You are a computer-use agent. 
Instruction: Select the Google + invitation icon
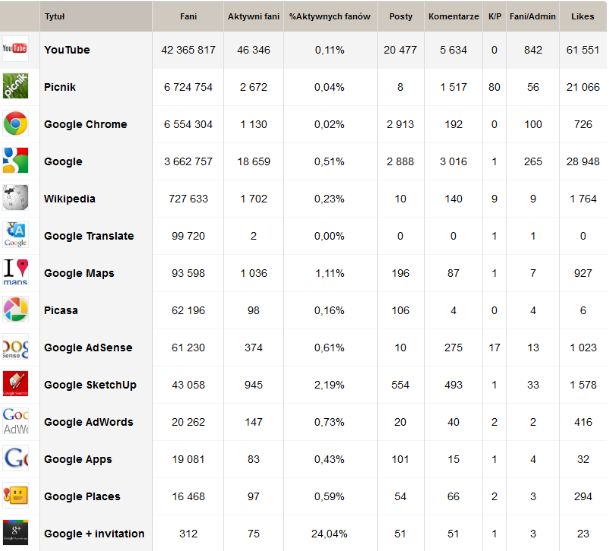point(15,533)
